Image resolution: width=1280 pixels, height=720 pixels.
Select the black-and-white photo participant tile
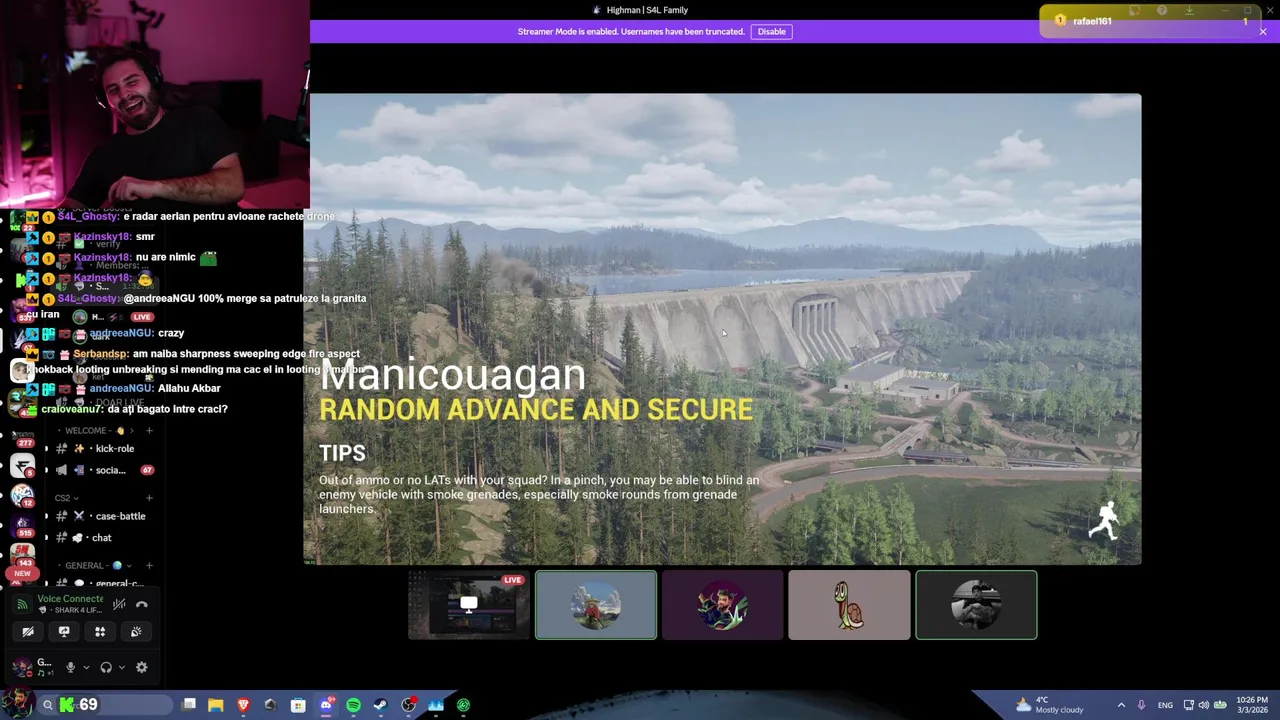pos(976,605)
